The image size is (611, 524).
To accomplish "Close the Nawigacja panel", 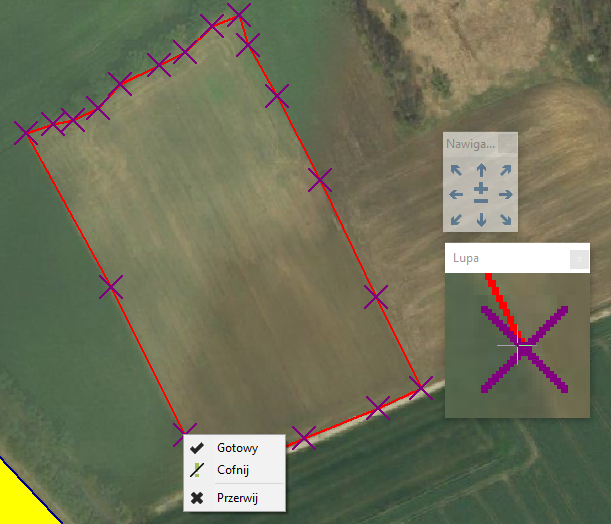I will tap(508, 144).
